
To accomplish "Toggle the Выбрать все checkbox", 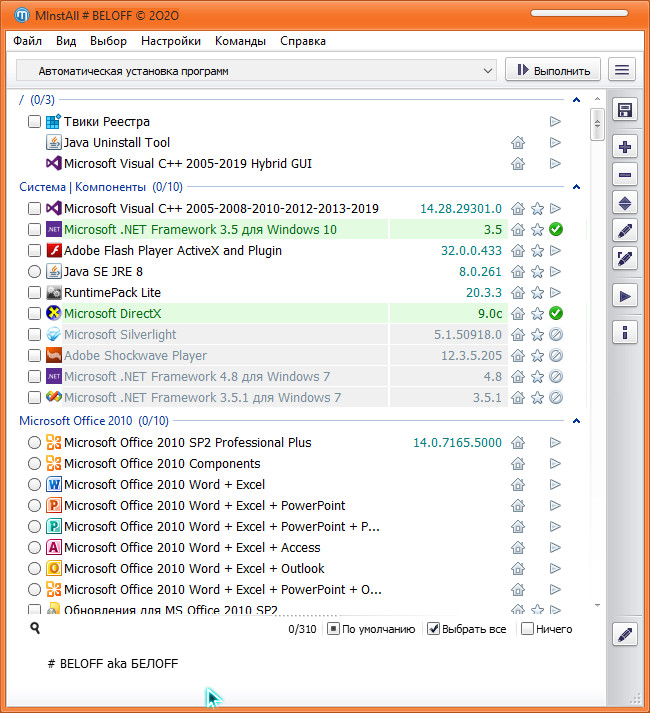I will [433, 629].
